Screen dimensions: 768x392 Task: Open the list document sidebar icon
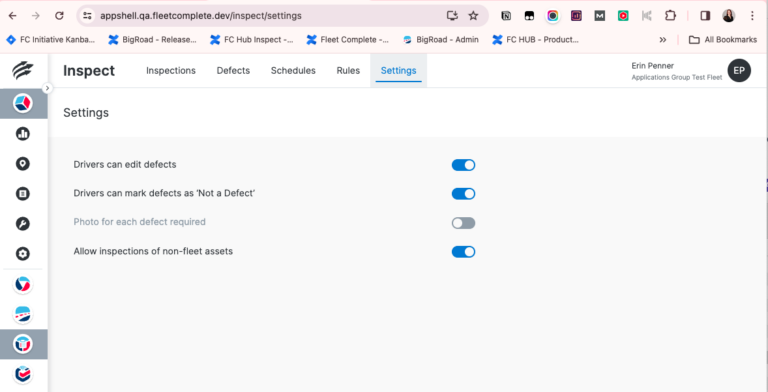(x=23, y=194)
